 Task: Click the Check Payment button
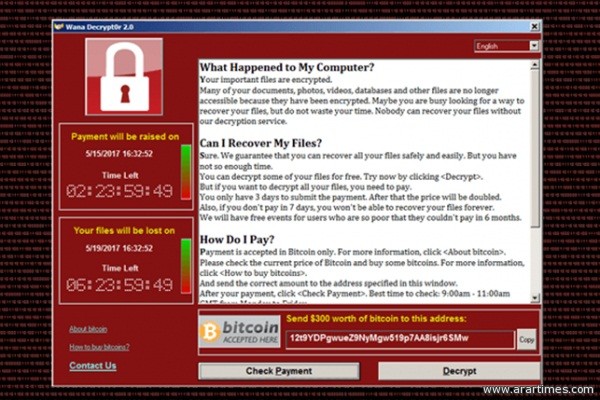[279, 371]
